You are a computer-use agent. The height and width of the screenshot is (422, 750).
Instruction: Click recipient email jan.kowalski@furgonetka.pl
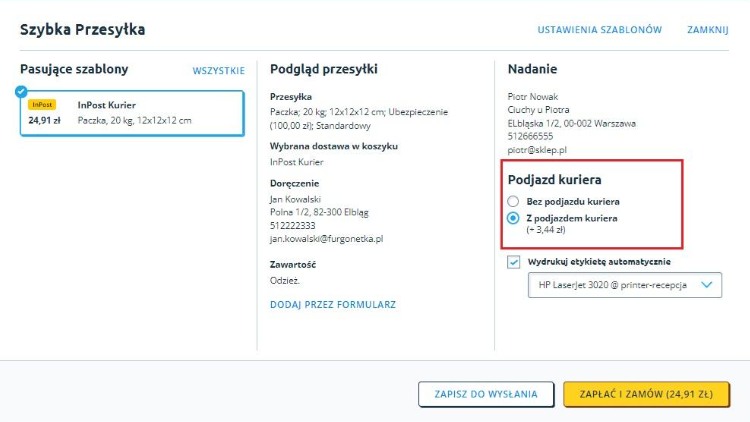point(326,239)
